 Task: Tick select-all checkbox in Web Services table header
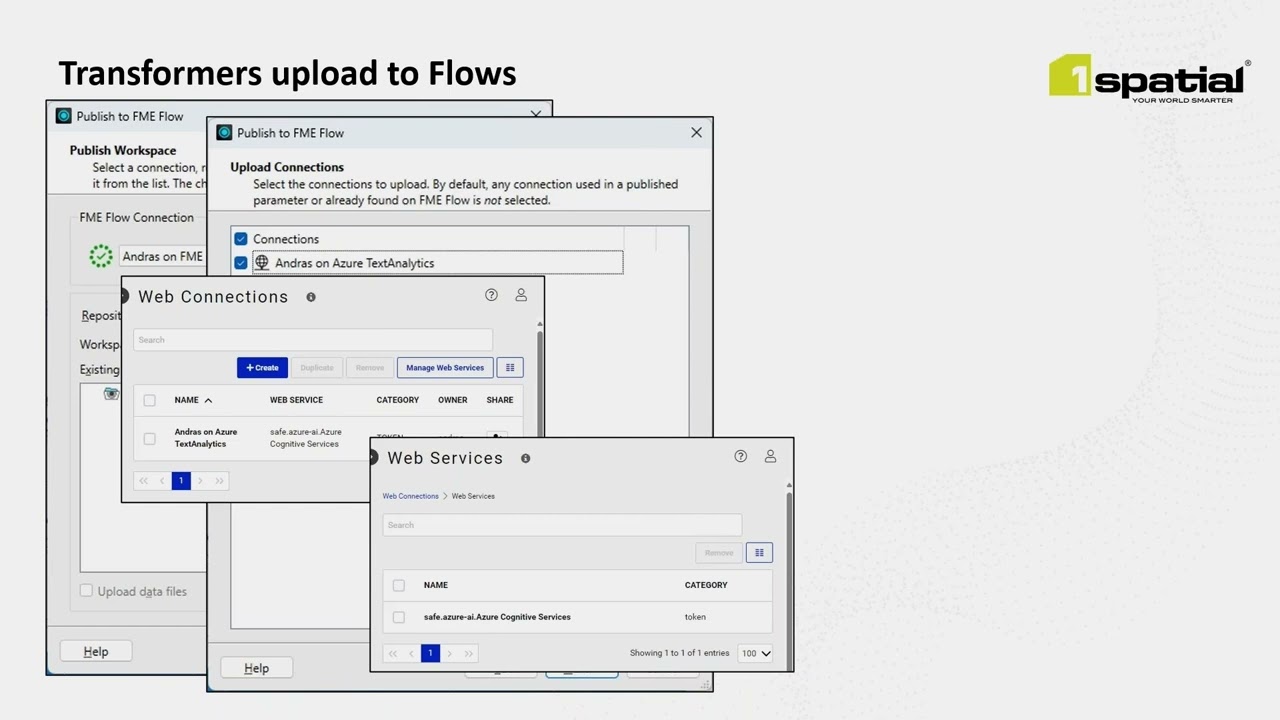399,585
